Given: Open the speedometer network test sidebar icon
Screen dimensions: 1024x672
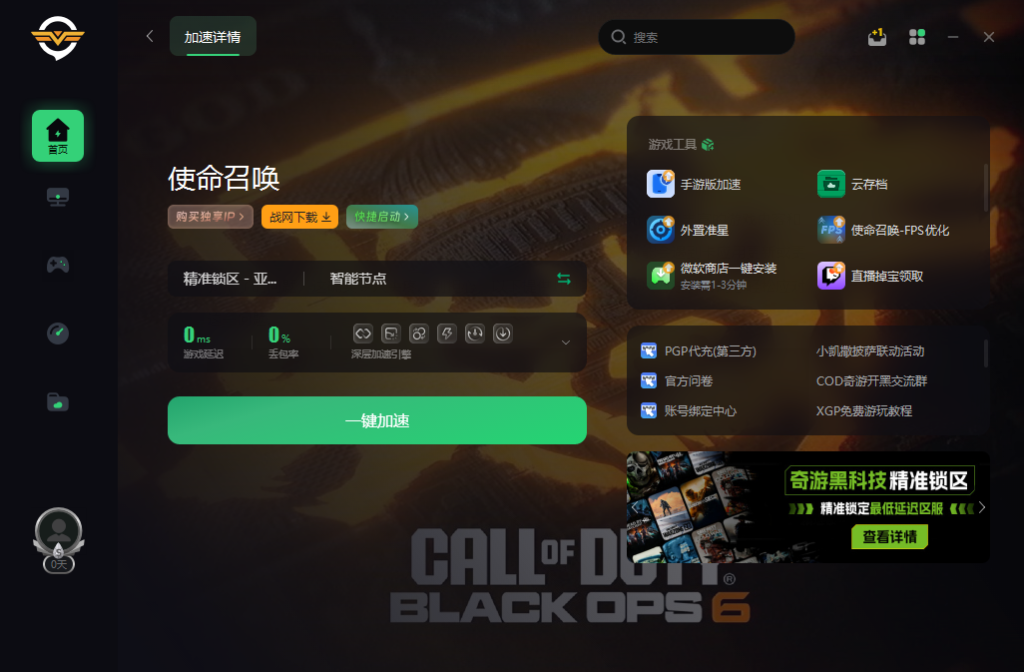Looking at the screenshot, I should pos(57,333).
